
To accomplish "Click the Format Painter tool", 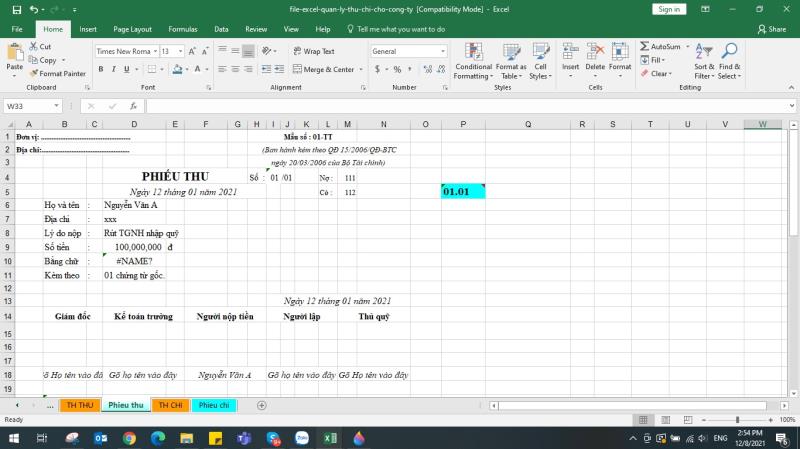I will pyautogui.click(x=57, y=73).
